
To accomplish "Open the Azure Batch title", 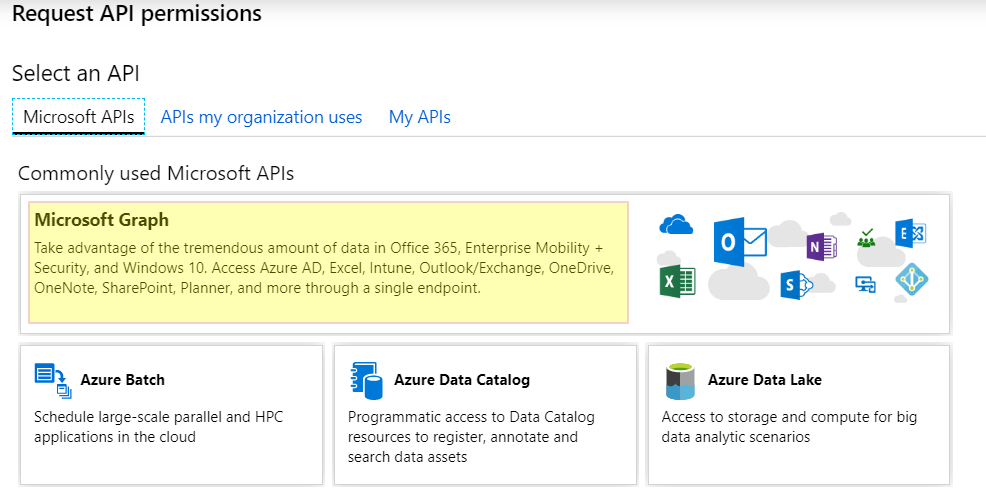I will point(123,380).
